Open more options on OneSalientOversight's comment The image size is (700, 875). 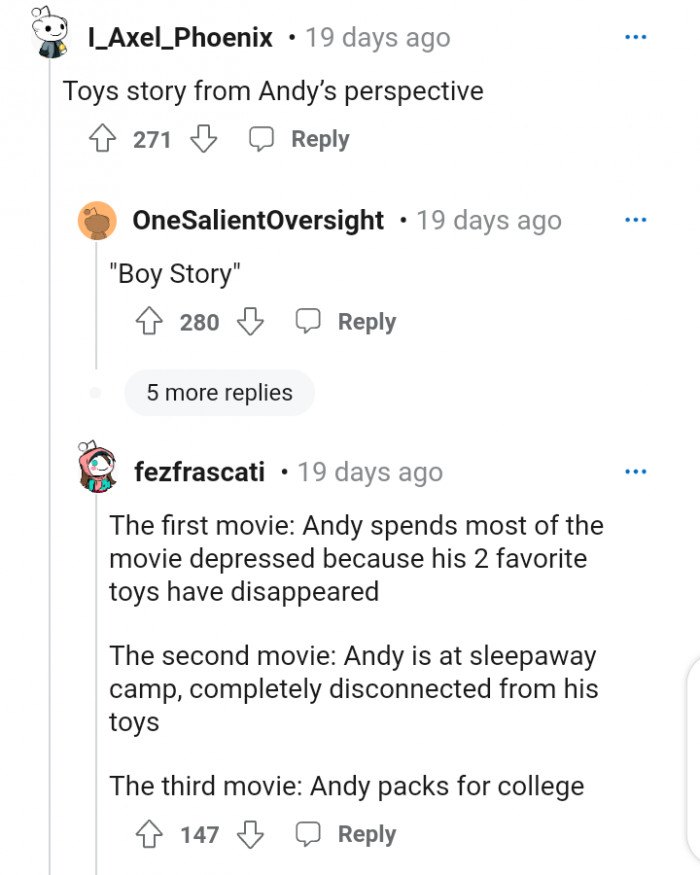635,220
